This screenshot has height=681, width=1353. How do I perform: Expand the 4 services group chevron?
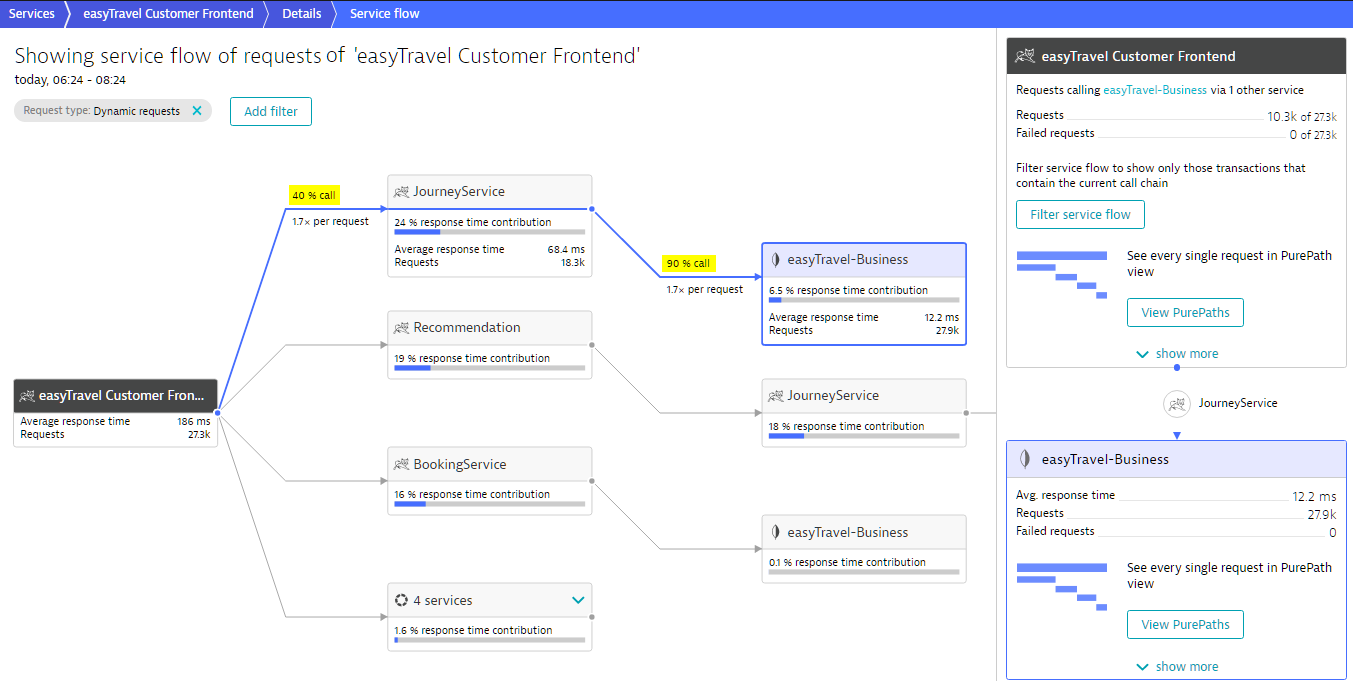click(577, 600)
